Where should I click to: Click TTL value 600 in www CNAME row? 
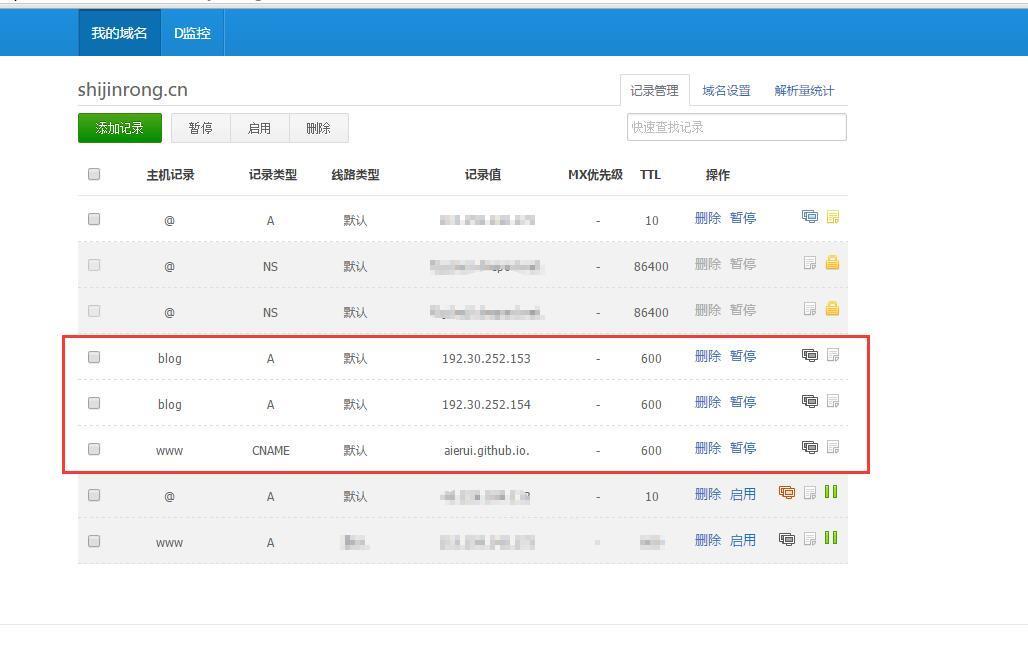point(651,451)
